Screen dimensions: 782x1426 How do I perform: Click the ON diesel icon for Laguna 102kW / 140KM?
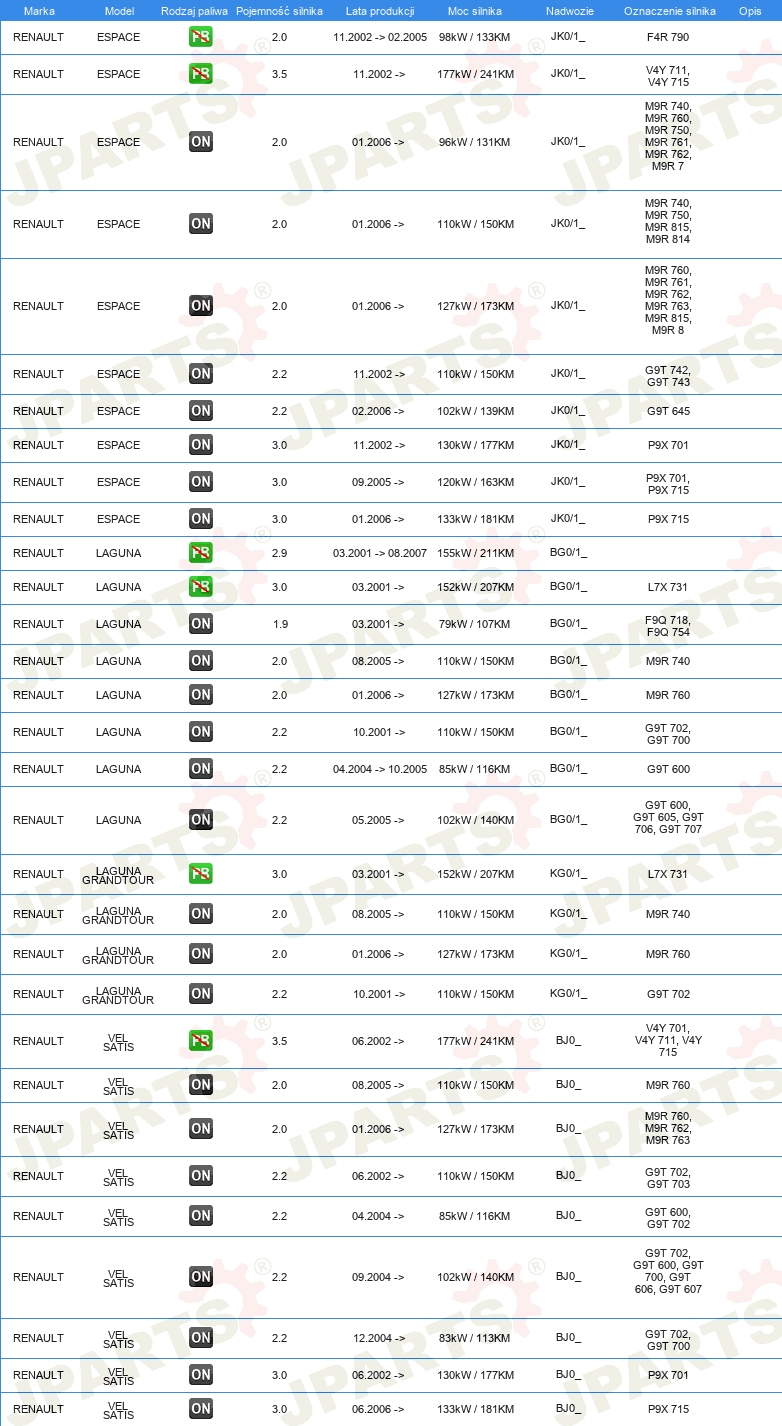point(201,820)
